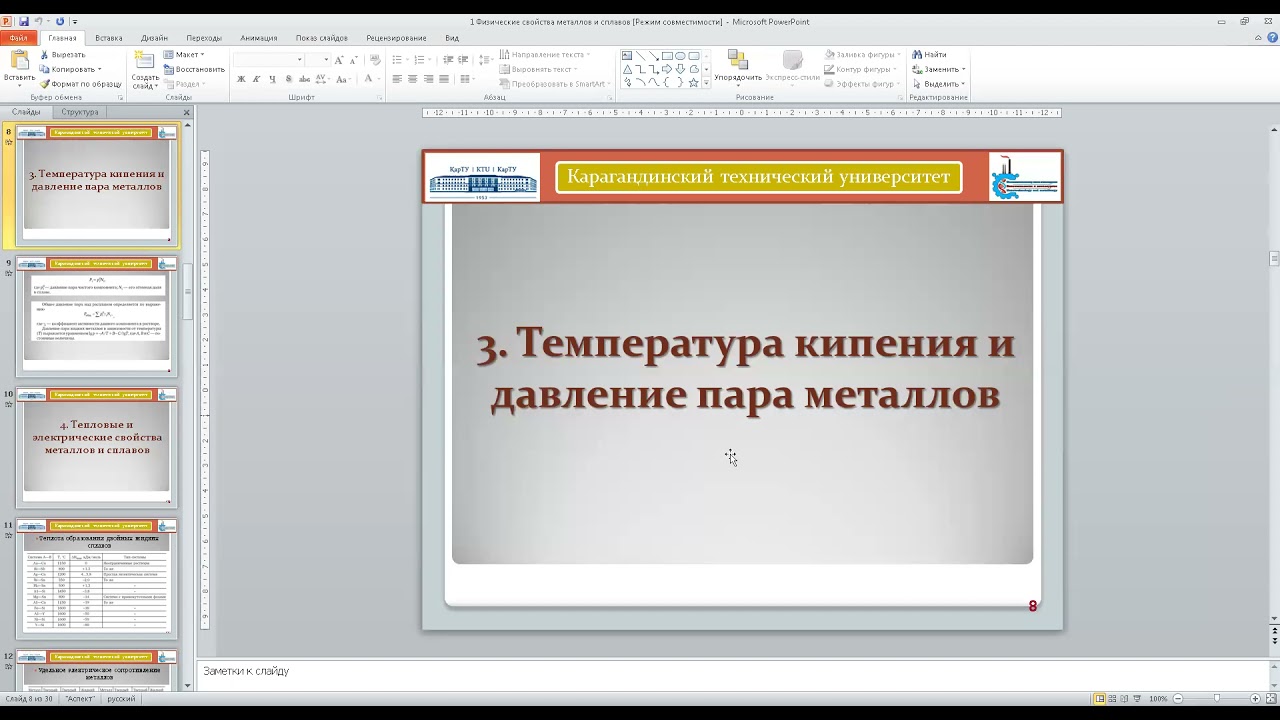The width and height of the screenshot is (1280, 720).
Task: Open the Design (Дизайн) ribbon tab
Action: click(x=154, y=38)
